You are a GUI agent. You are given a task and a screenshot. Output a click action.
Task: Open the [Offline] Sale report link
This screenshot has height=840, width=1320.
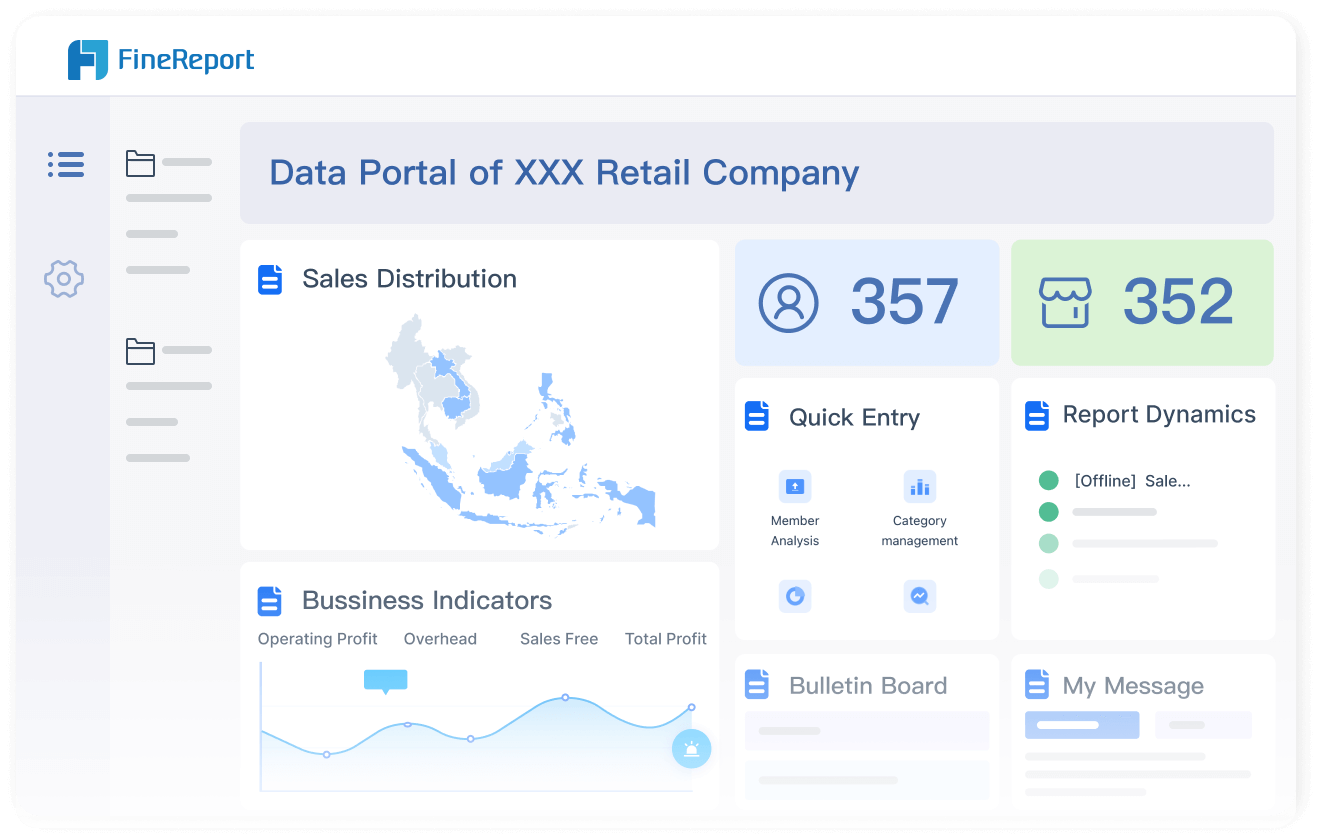click(x=1134, y=481)
